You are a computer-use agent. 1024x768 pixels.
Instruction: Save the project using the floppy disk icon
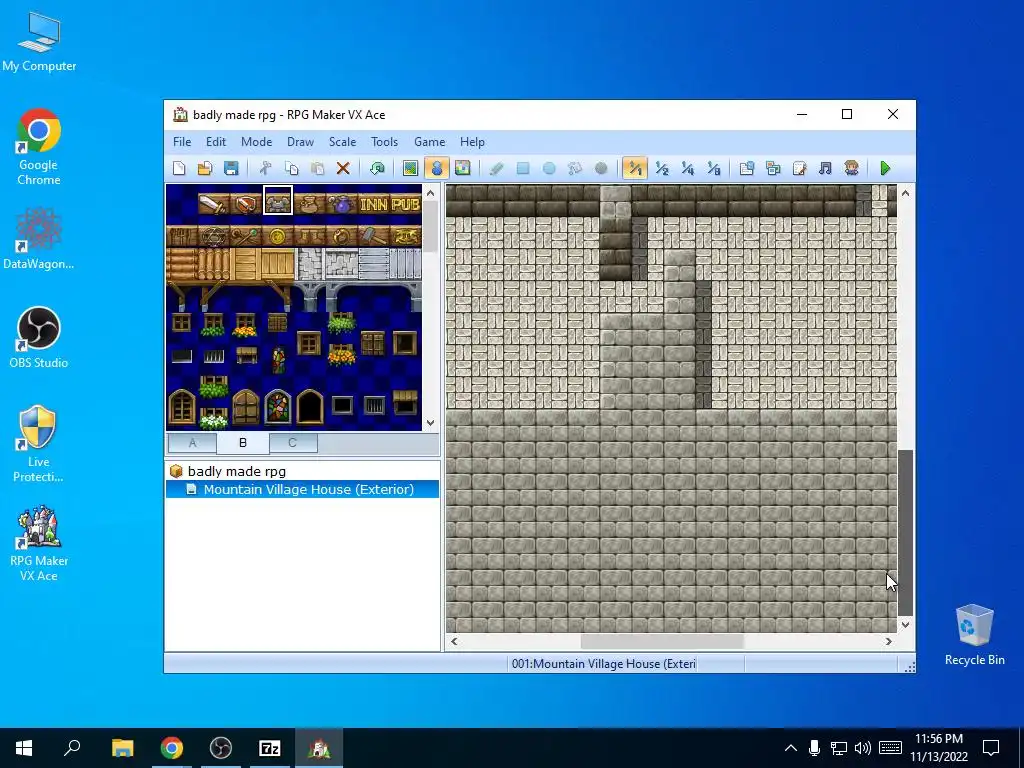[231, 168]
